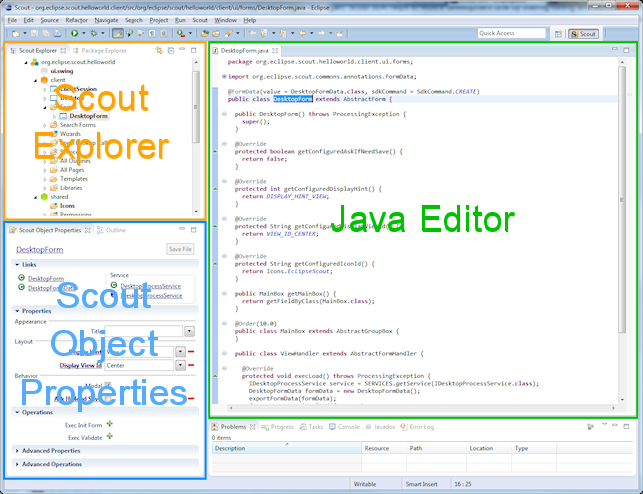This screenshot has height=494, width=643.
Task: Click the Save toolbar icon
Action: [34, 33]
